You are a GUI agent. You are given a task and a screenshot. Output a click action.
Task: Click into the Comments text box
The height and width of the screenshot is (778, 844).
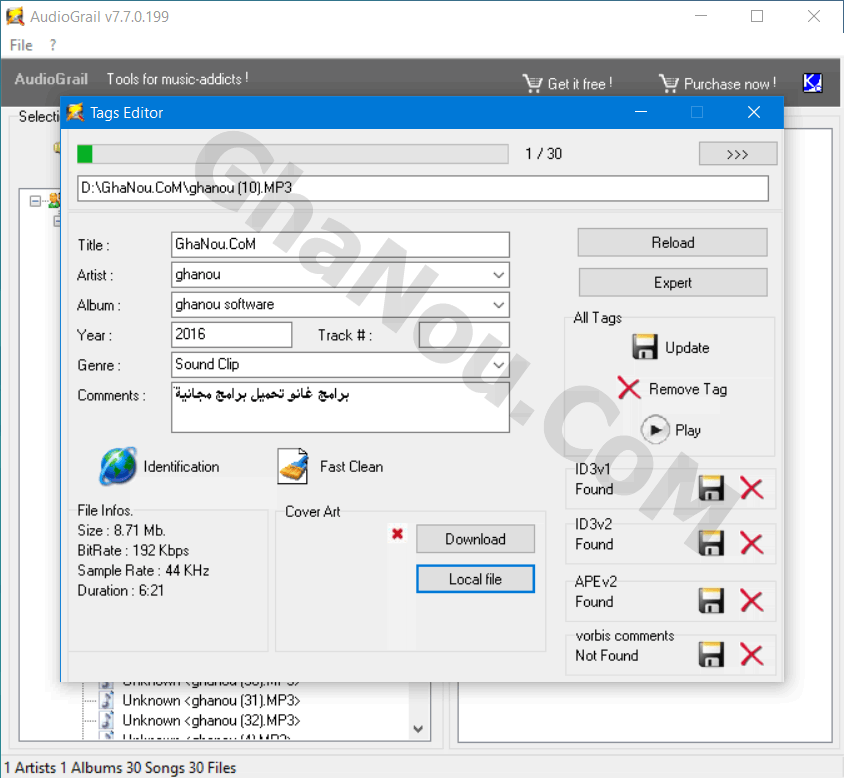point(340,407)
